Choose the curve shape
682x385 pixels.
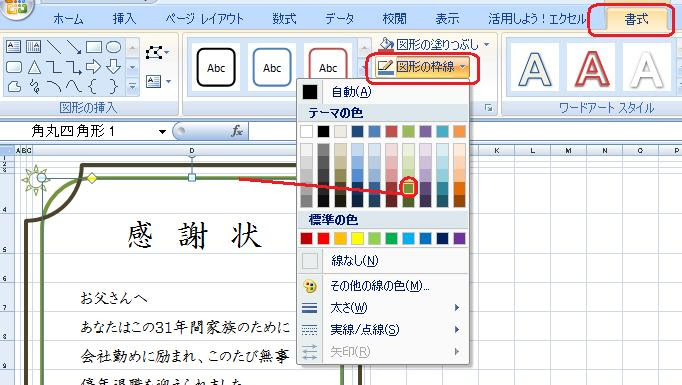click(x=74, y=87)
